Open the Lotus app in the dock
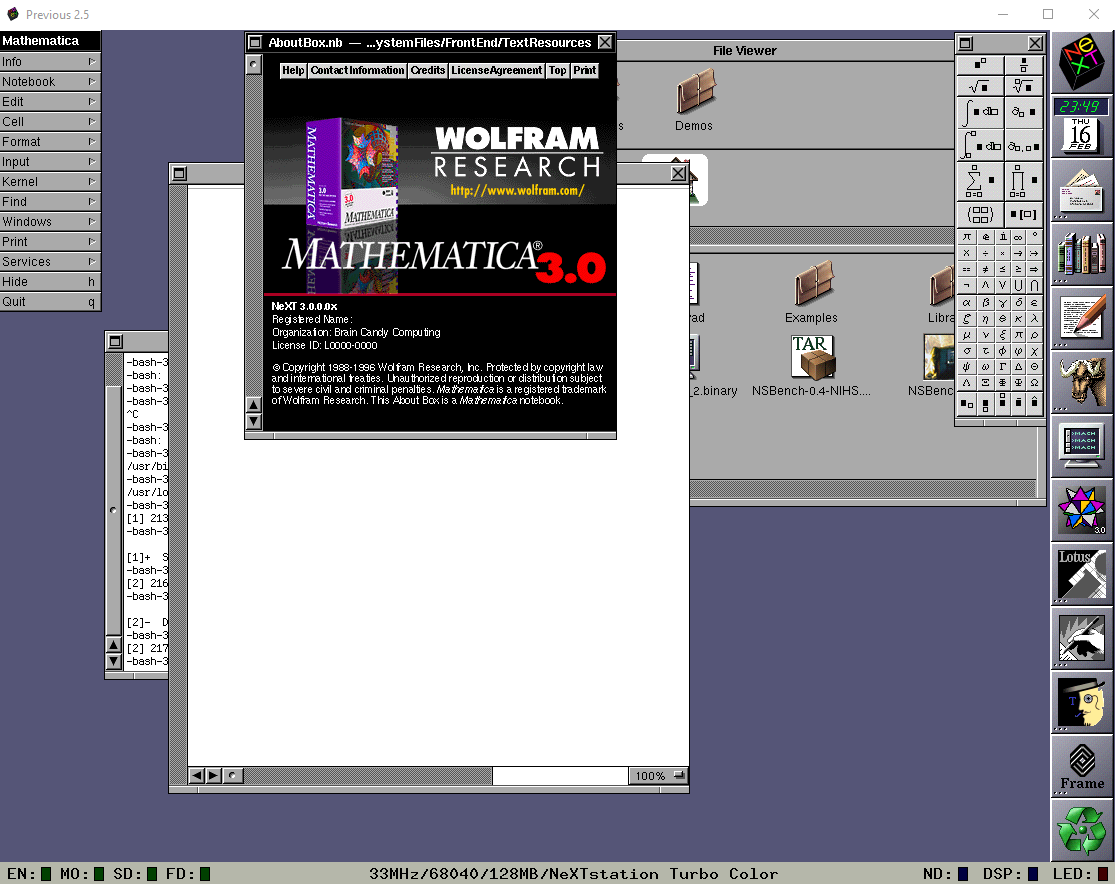The width and height of the screenshot is (1115, 884). click(1082, 575)
